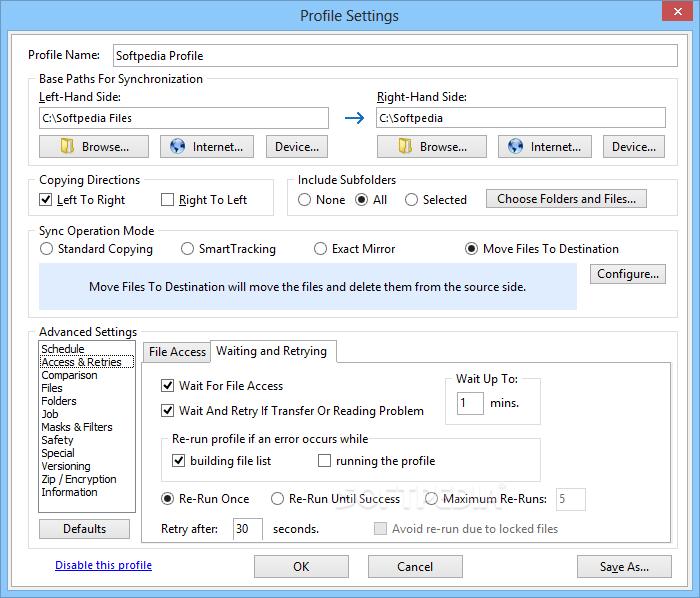Click the Right-Hand Side path field

point(521,118)
